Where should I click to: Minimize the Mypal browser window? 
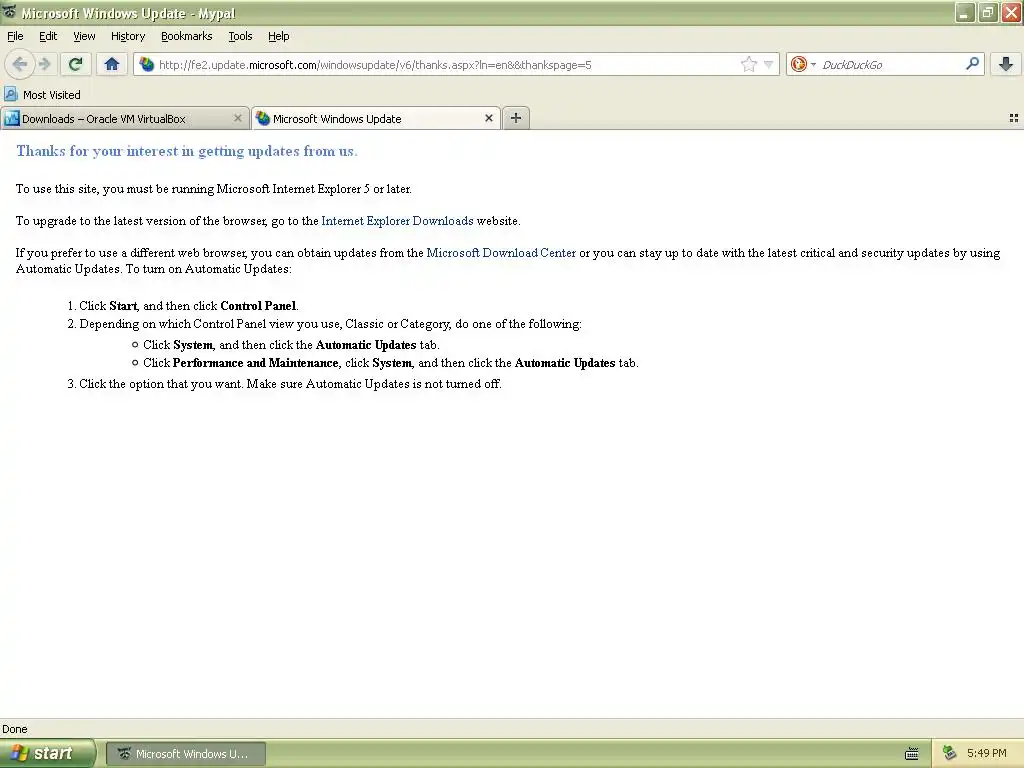(965, 12)
